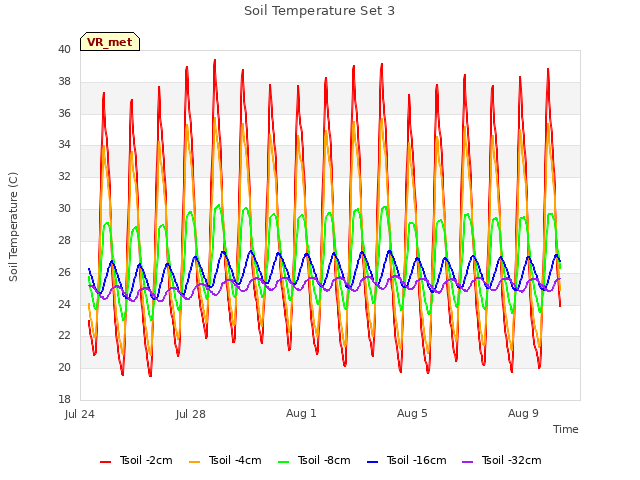Click the chart title Soil Temperature Set 3
This screenshot has height=480, width=640.
pyautogui.click(x=320, y=11)
